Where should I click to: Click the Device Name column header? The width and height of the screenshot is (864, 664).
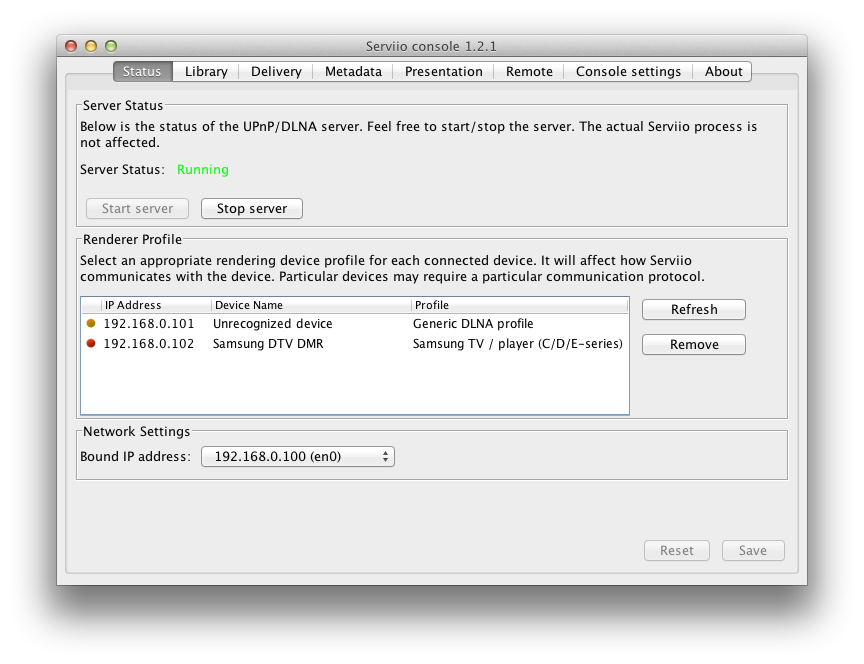[311, 305]
